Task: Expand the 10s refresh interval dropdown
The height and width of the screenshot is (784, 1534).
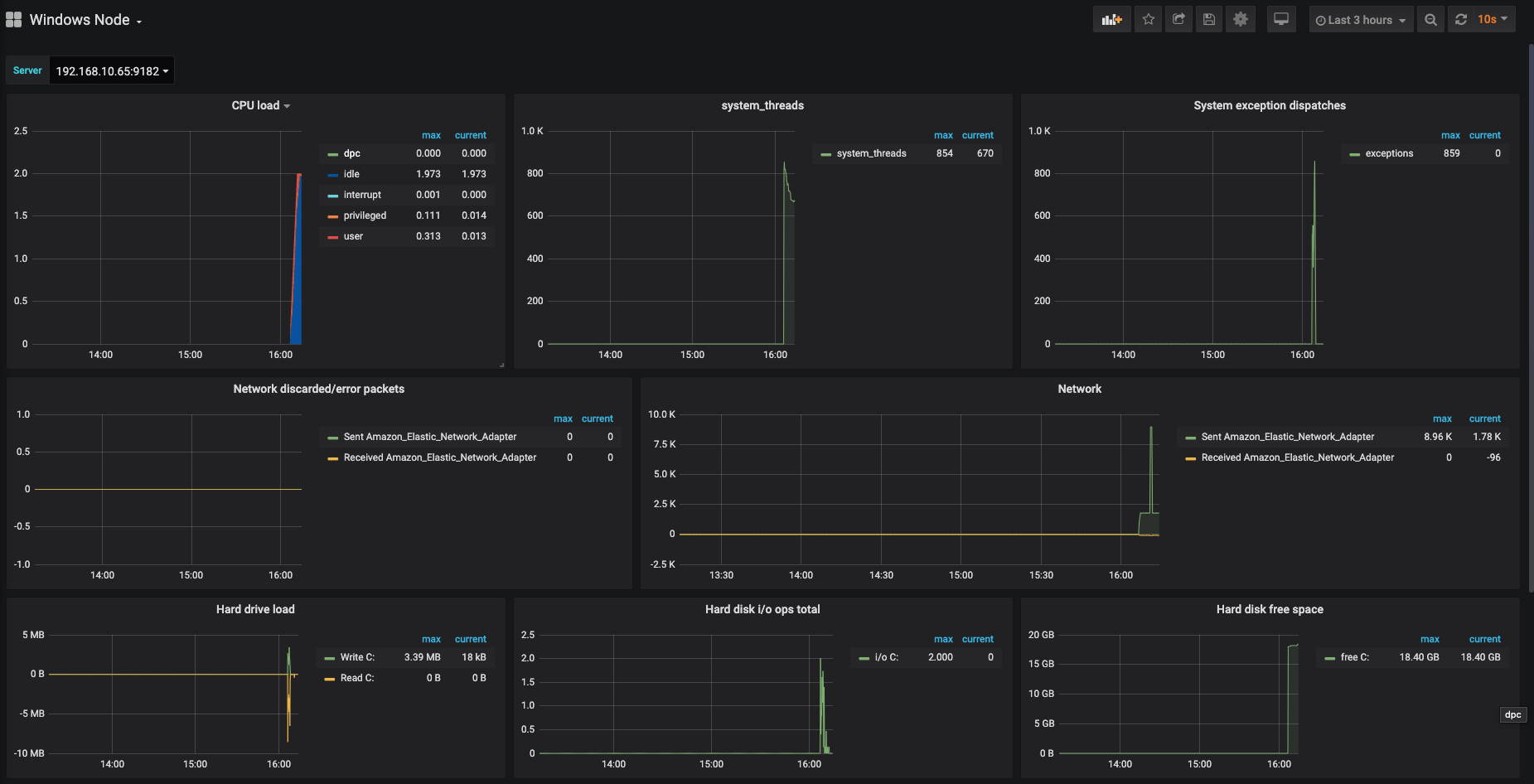Action: 1493,19
